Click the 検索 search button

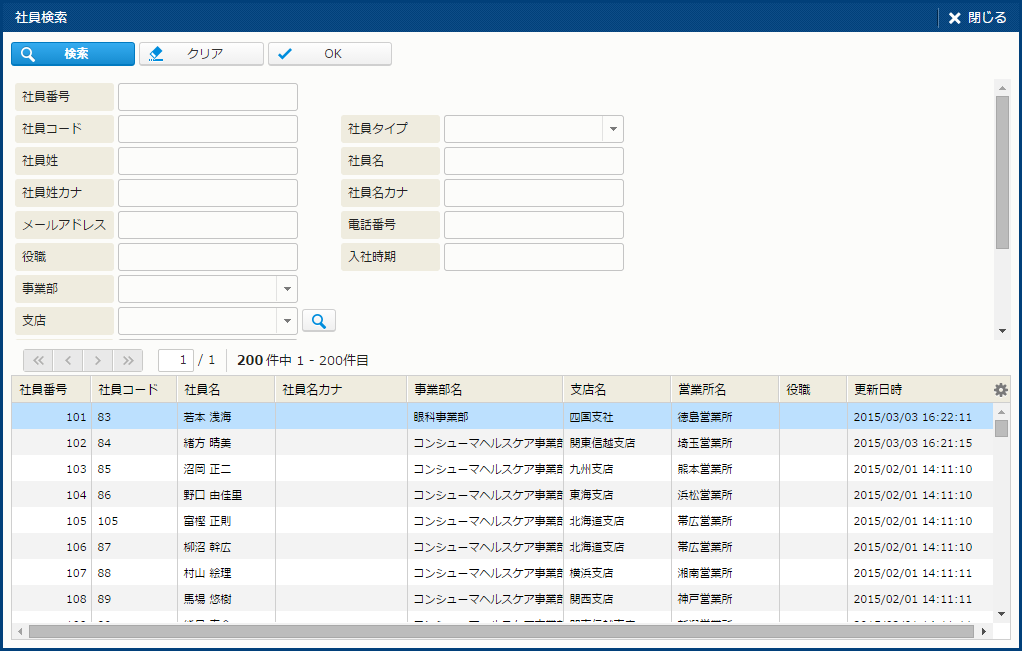tap(73, 54)
